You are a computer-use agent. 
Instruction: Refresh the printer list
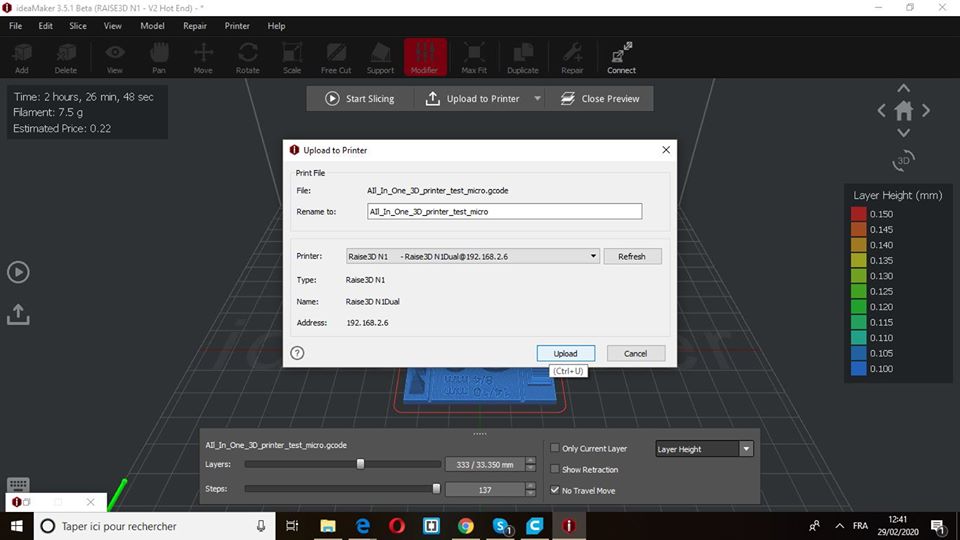pos(632,256)
